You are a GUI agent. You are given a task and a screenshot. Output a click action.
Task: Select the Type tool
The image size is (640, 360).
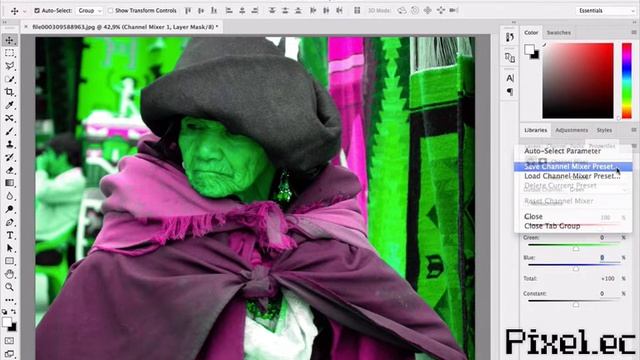9,236
